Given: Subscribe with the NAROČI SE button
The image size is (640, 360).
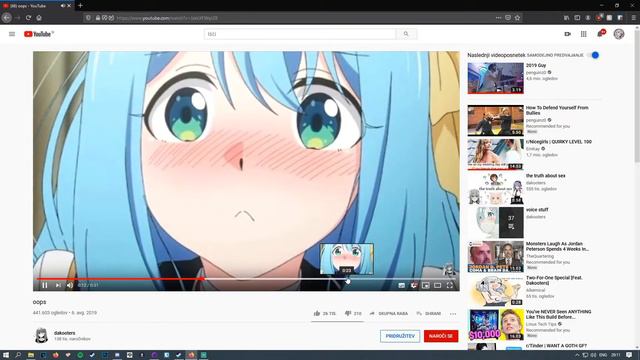Looking at the screenshot, I should tap(441, 336).
